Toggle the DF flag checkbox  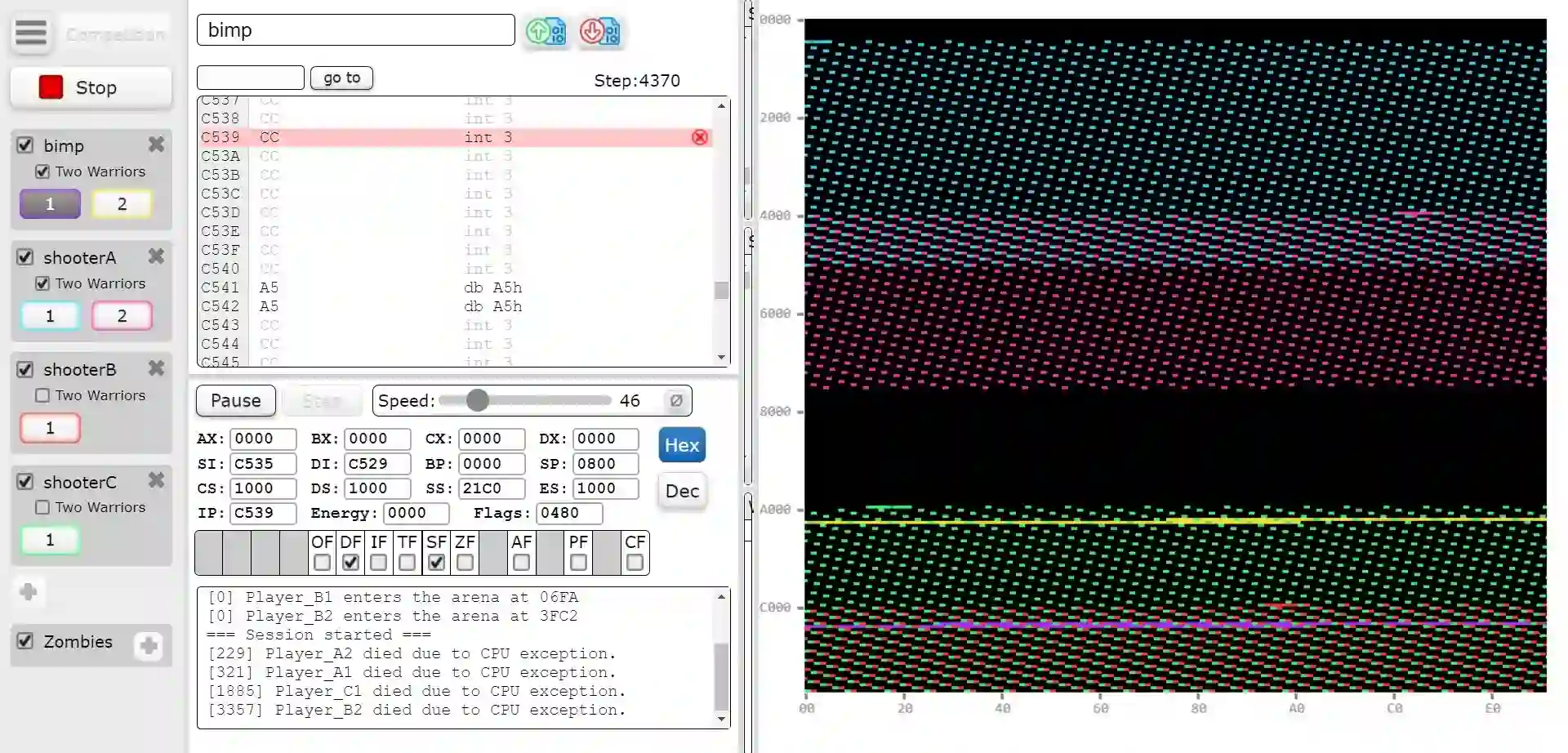(350, 562)
